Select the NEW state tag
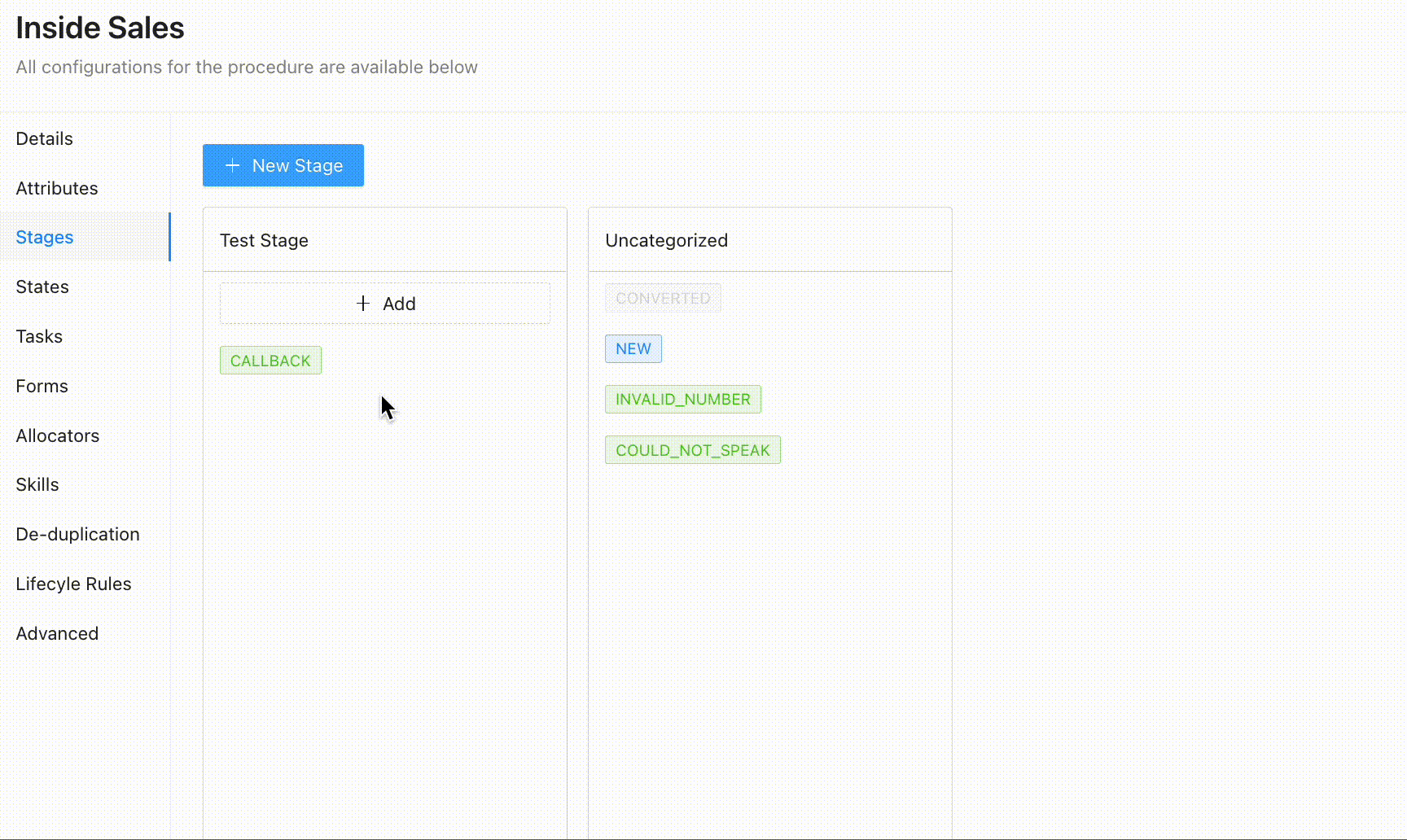Viewport: 1407px width, 840px height. click(x=633, y=348)
